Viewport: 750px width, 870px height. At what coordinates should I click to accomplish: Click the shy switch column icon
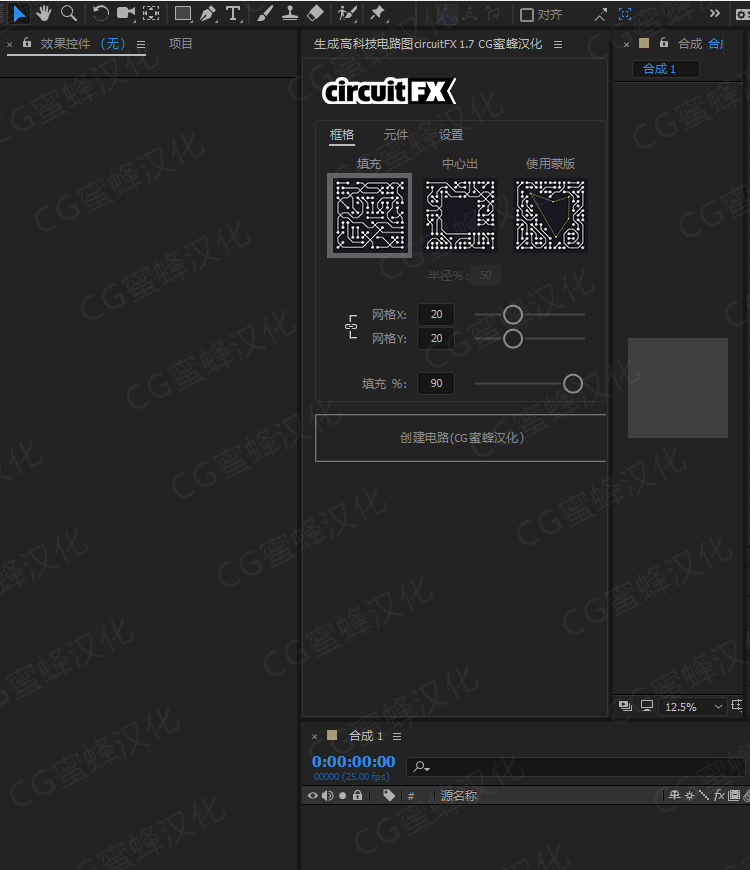[x=675, y=796]
